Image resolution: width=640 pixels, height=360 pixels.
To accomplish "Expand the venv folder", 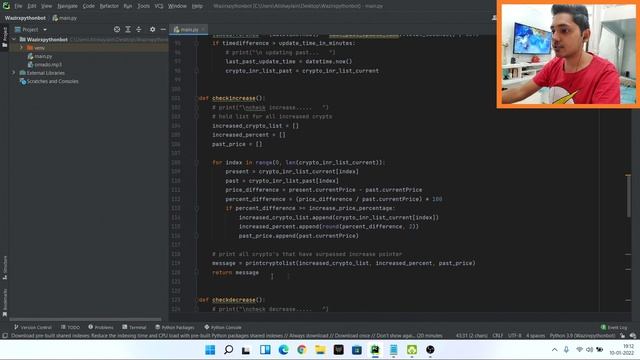I will (21, 48).
